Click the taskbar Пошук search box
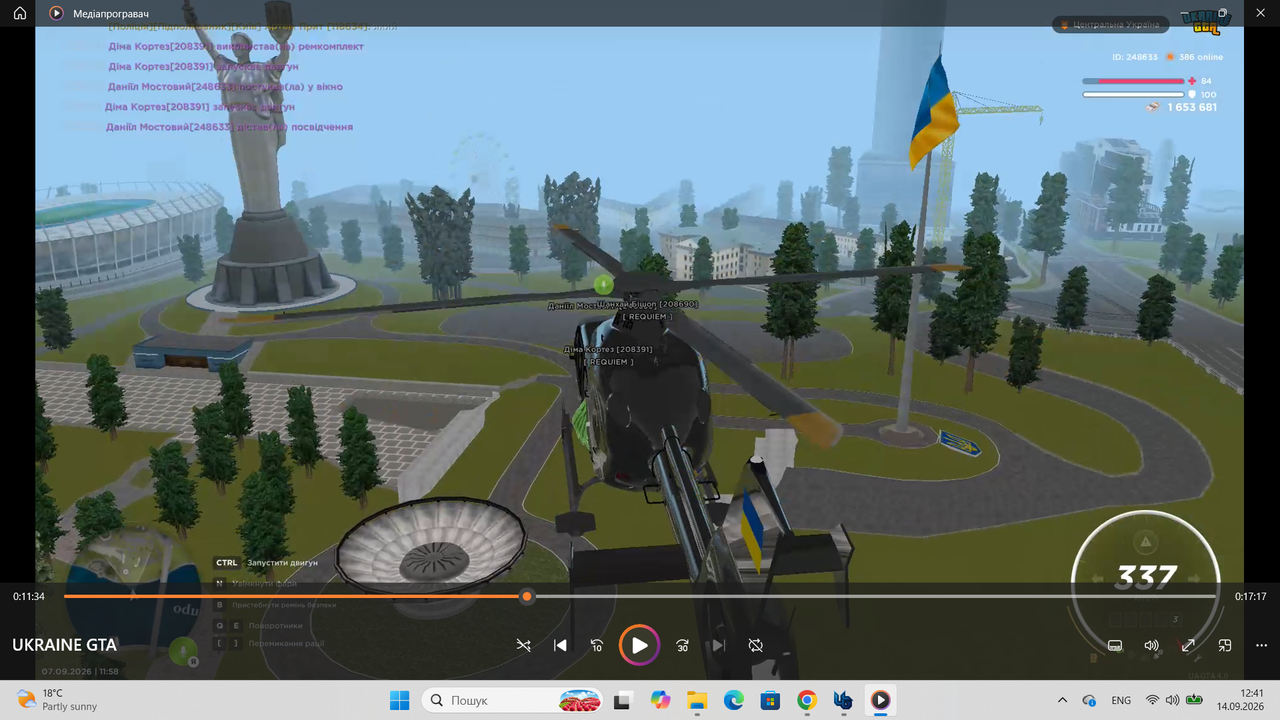The image size is (1280, 720). tap(513, 700)
